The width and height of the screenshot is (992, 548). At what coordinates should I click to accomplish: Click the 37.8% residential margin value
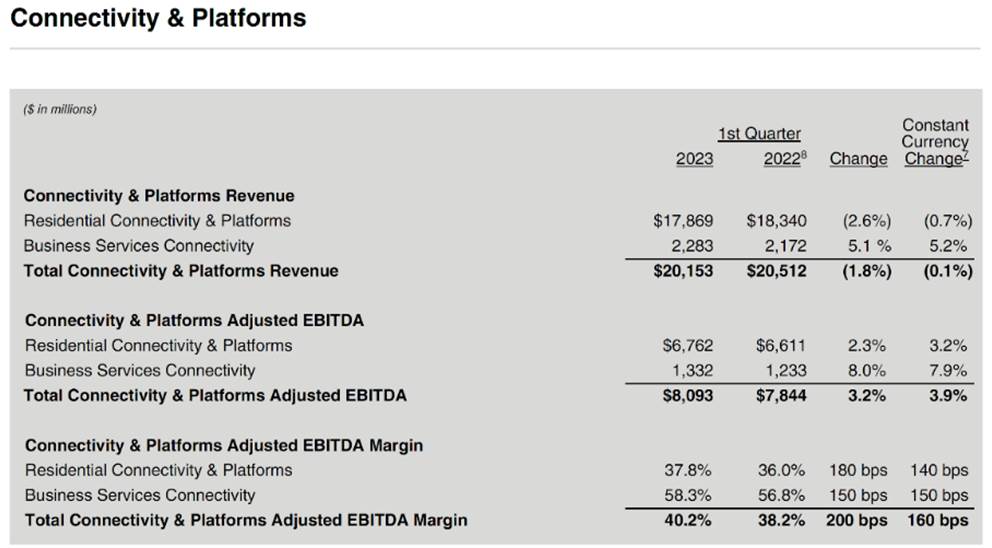click(x=689, y=470)
